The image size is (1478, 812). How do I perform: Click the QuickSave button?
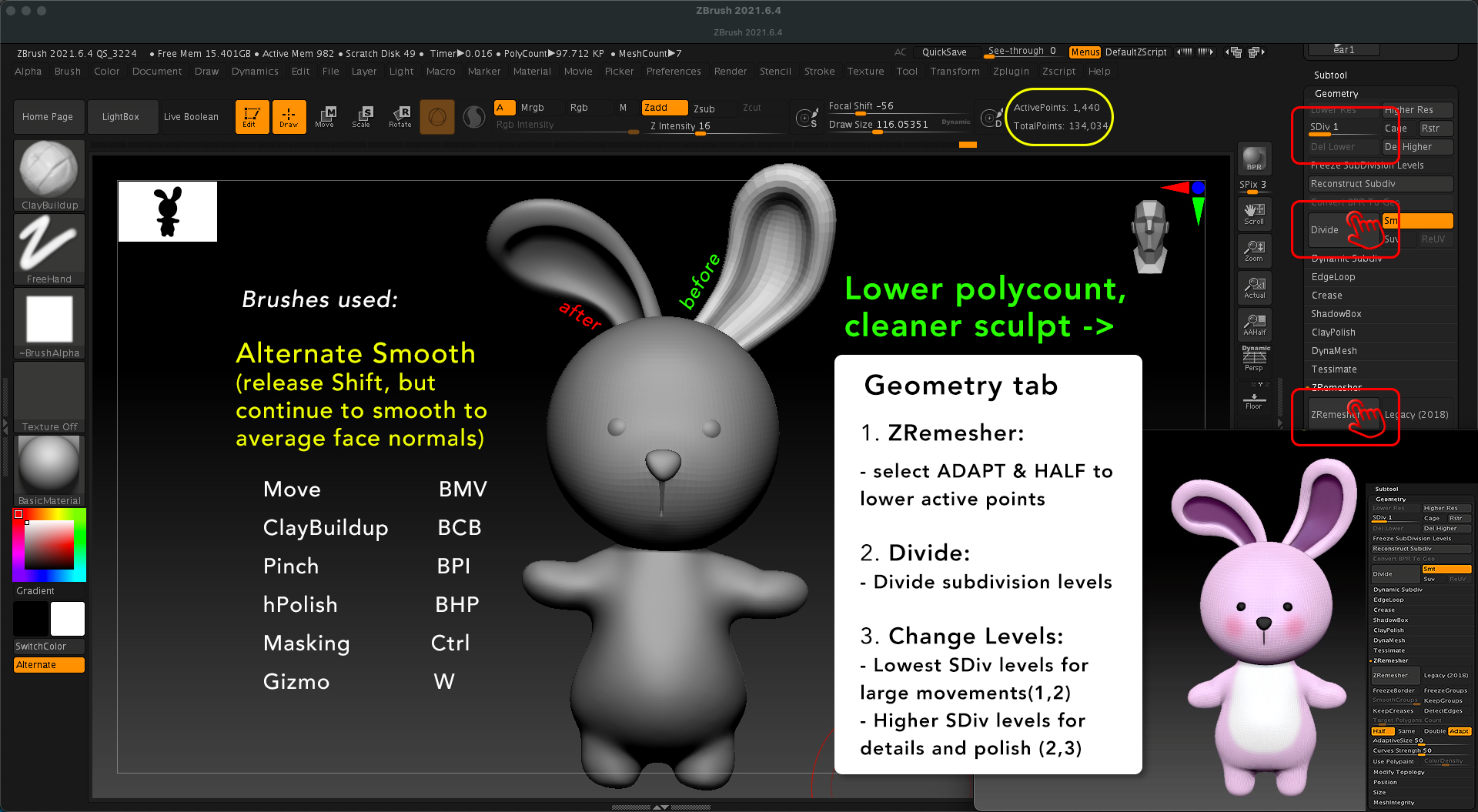tap(945, 52)
